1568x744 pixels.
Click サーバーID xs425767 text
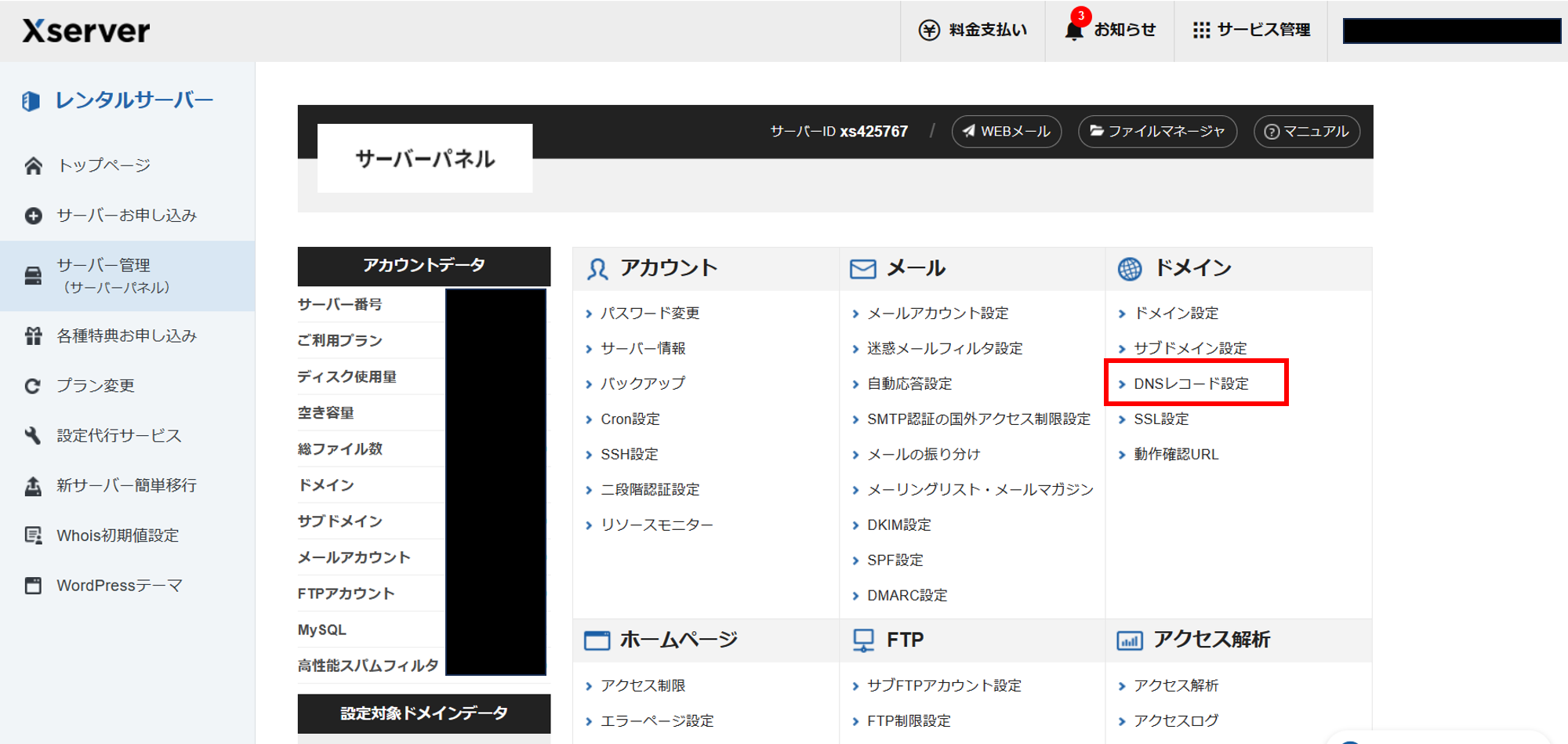[839, 132]
